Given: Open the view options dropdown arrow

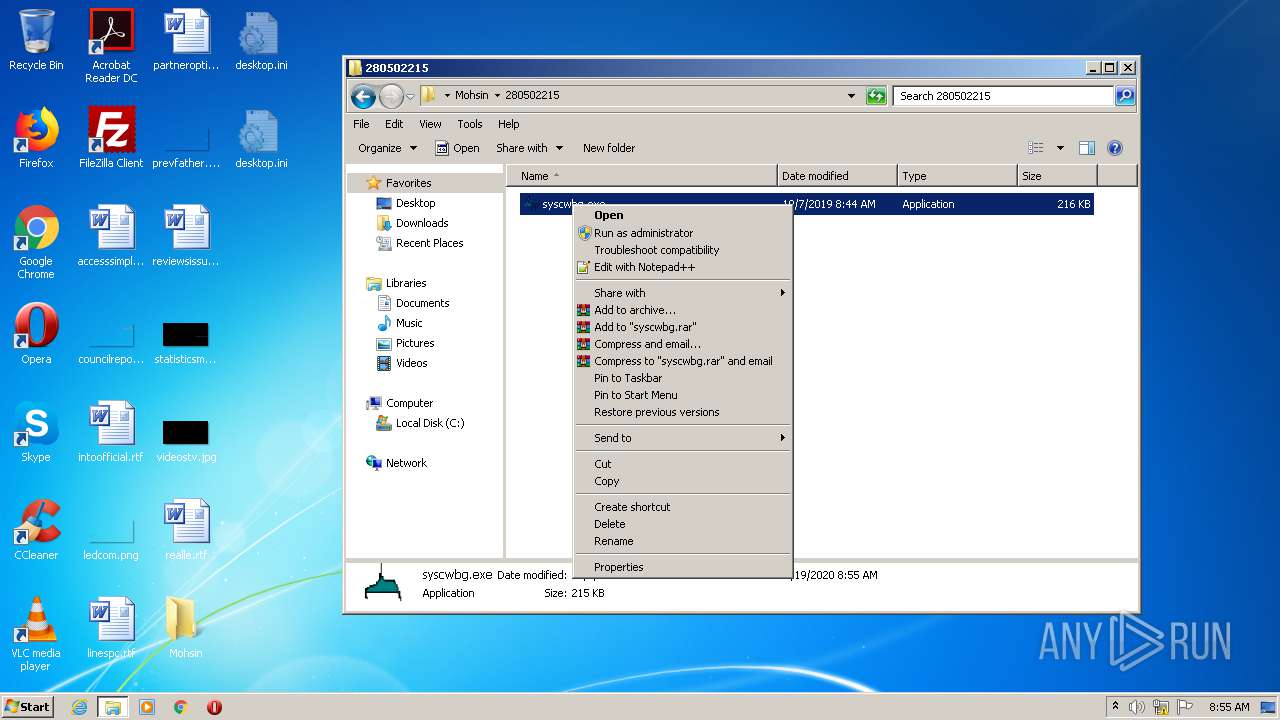Looking at the screenshot, I should (1060, 148).
